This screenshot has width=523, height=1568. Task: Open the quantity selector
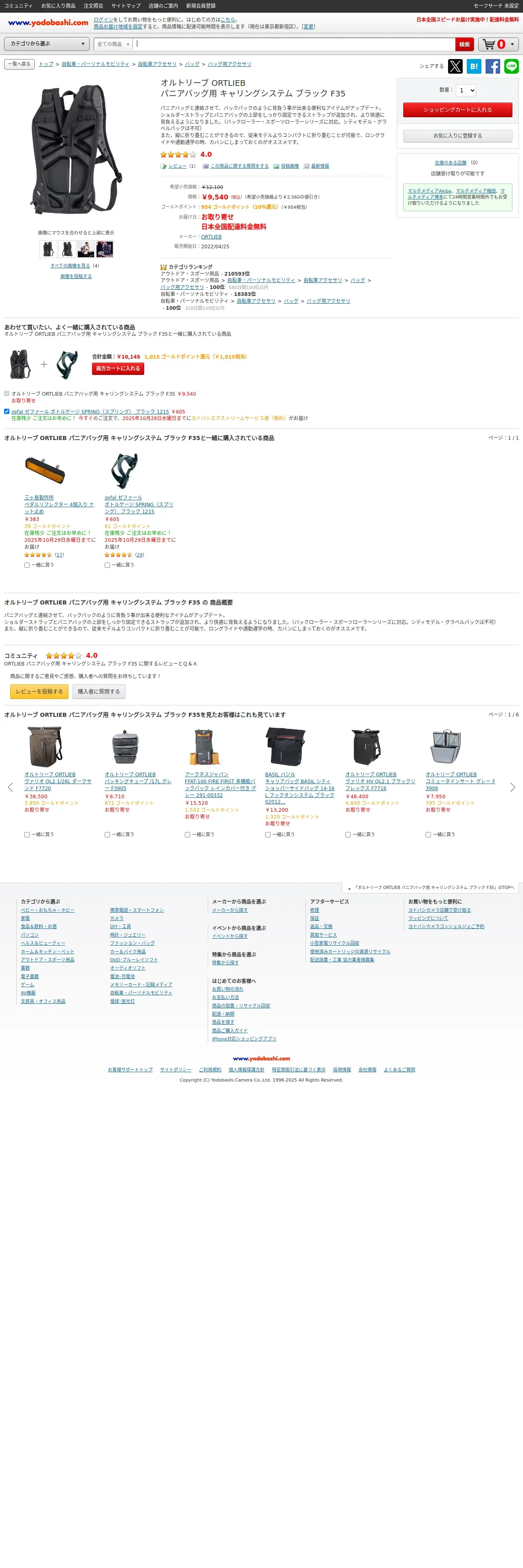coord(466,90)
